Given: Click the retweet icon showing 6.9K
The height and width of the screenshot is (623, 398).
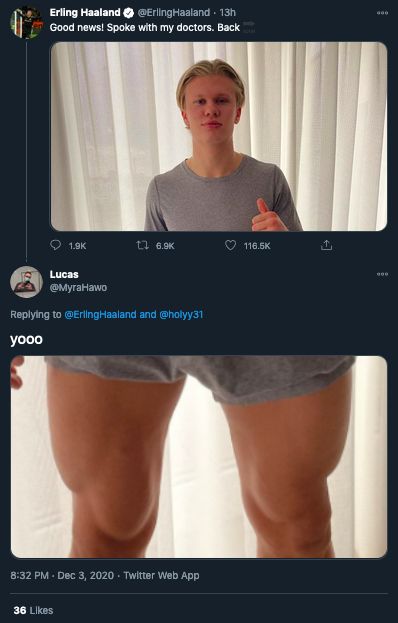Looking at the screenshot, I should (142, 246).
